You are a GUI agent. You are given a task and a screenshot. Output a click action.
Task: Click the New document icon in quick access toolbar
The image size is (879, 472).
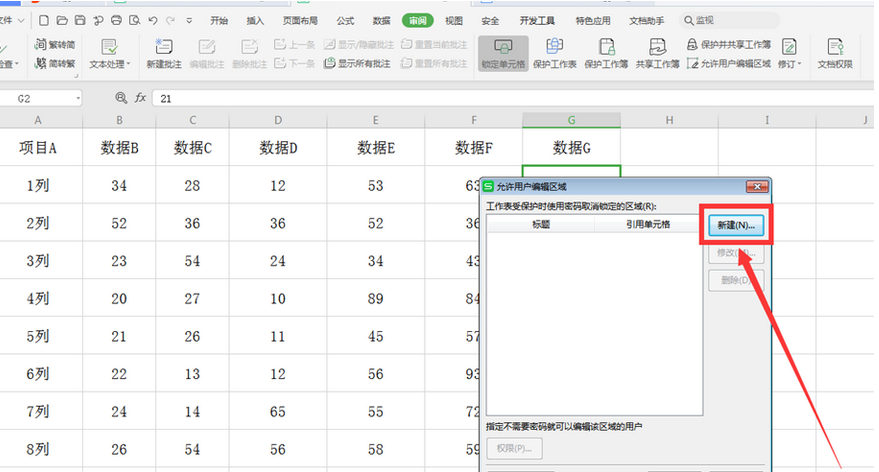point(44,21)
